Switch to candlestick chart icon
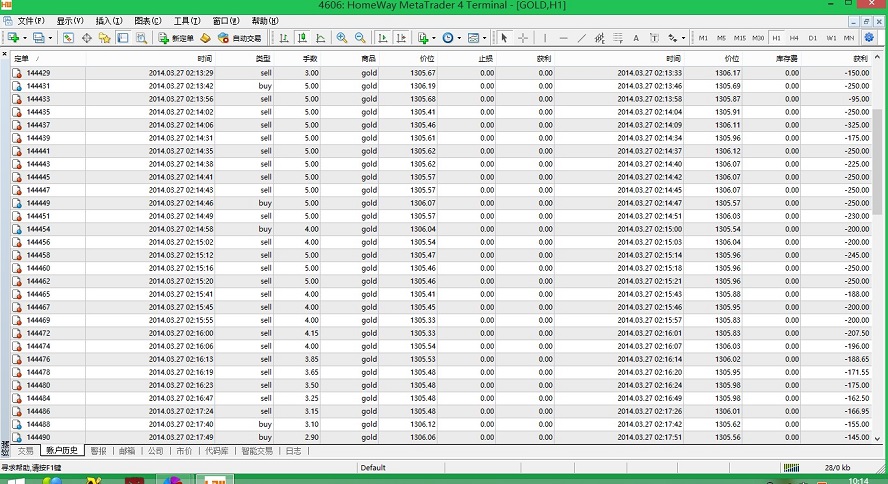The image size is (888, 484). pos(302,38)
